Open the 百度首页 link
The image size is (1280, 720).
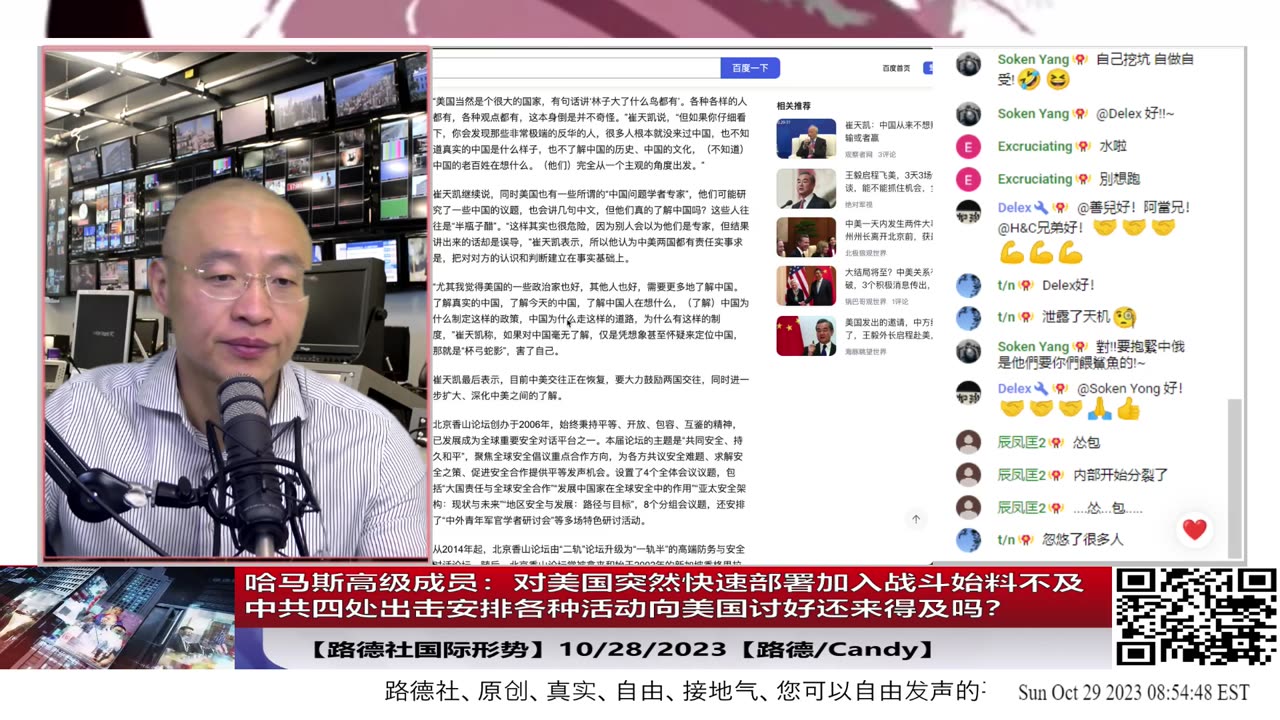tap(896, 68)
